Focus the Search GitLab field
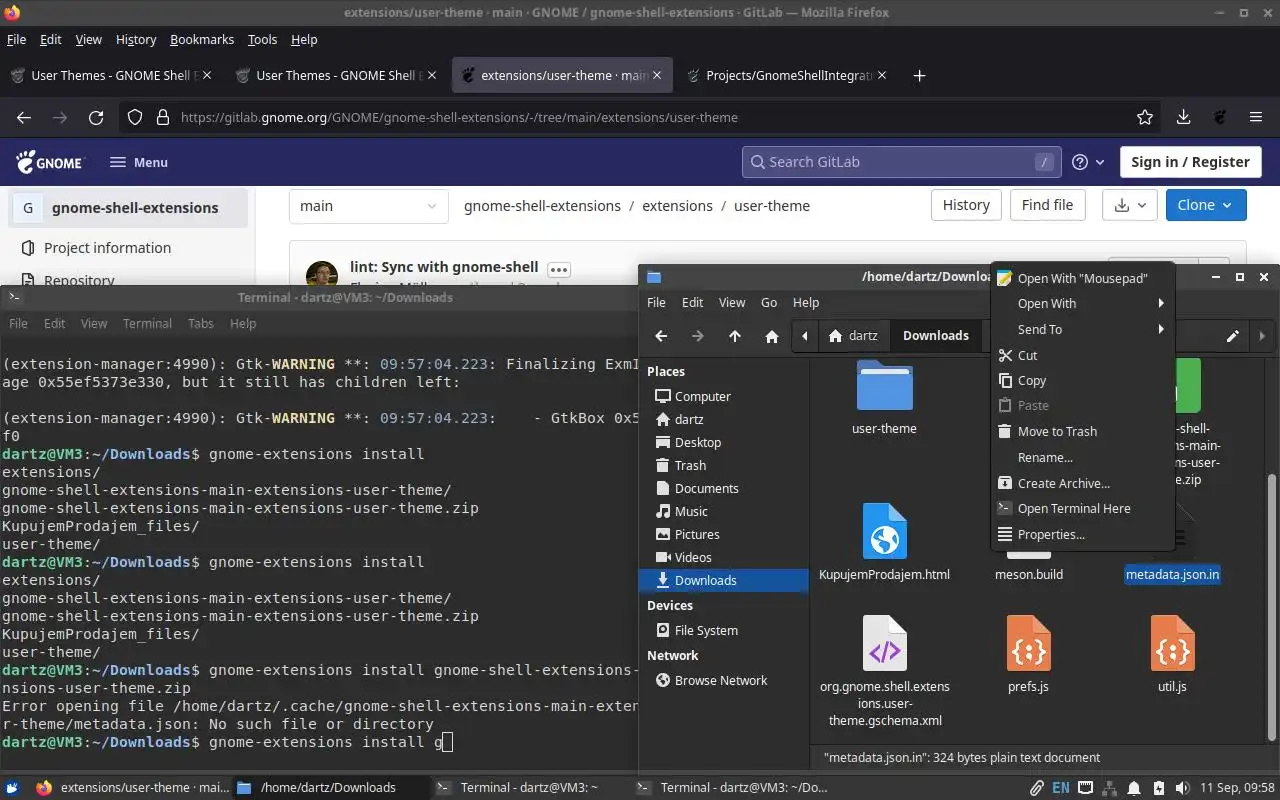 tap(901, 162)
